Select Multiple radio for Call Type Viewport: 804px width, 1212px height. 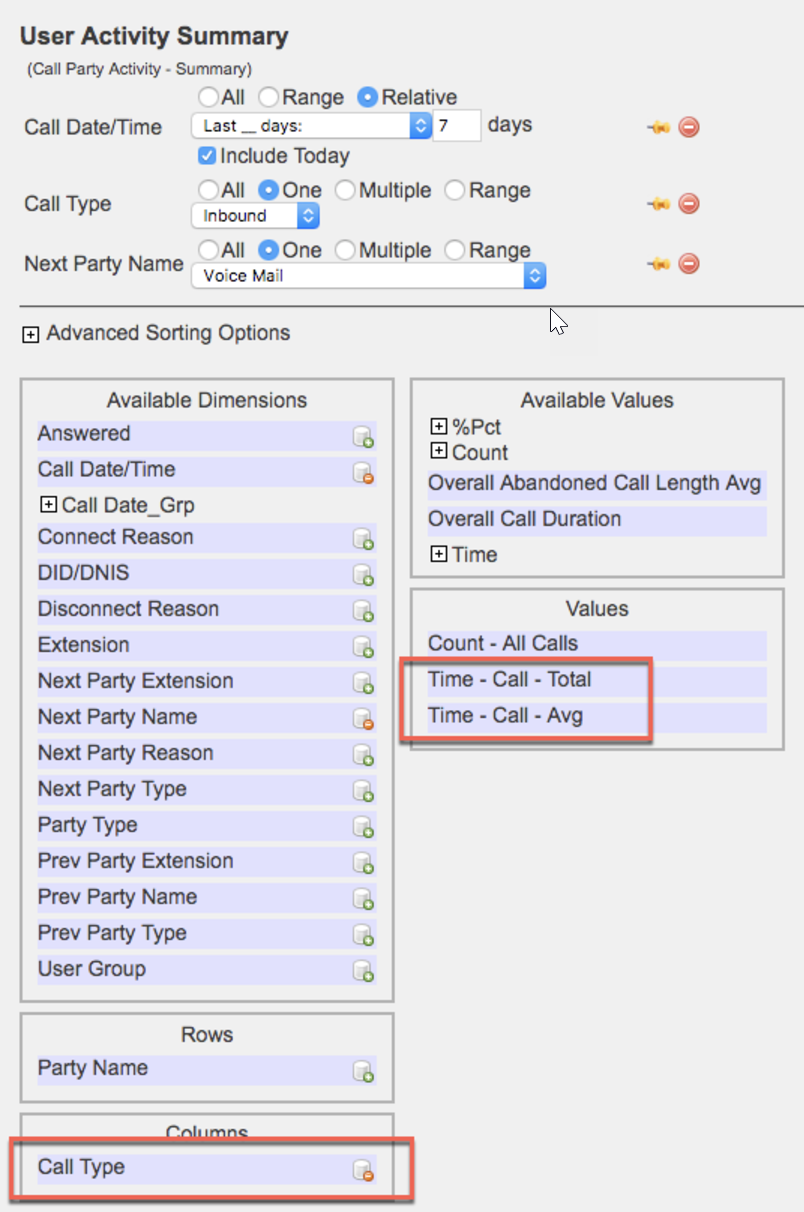tap(344, 190)
